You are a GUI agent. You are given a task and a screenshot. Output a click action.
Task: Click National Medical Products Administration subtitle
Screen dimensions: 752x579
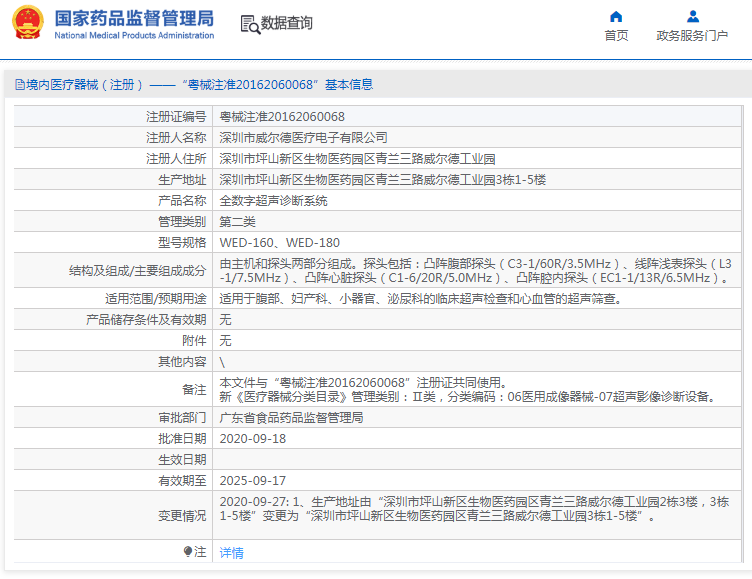(134, 35)
